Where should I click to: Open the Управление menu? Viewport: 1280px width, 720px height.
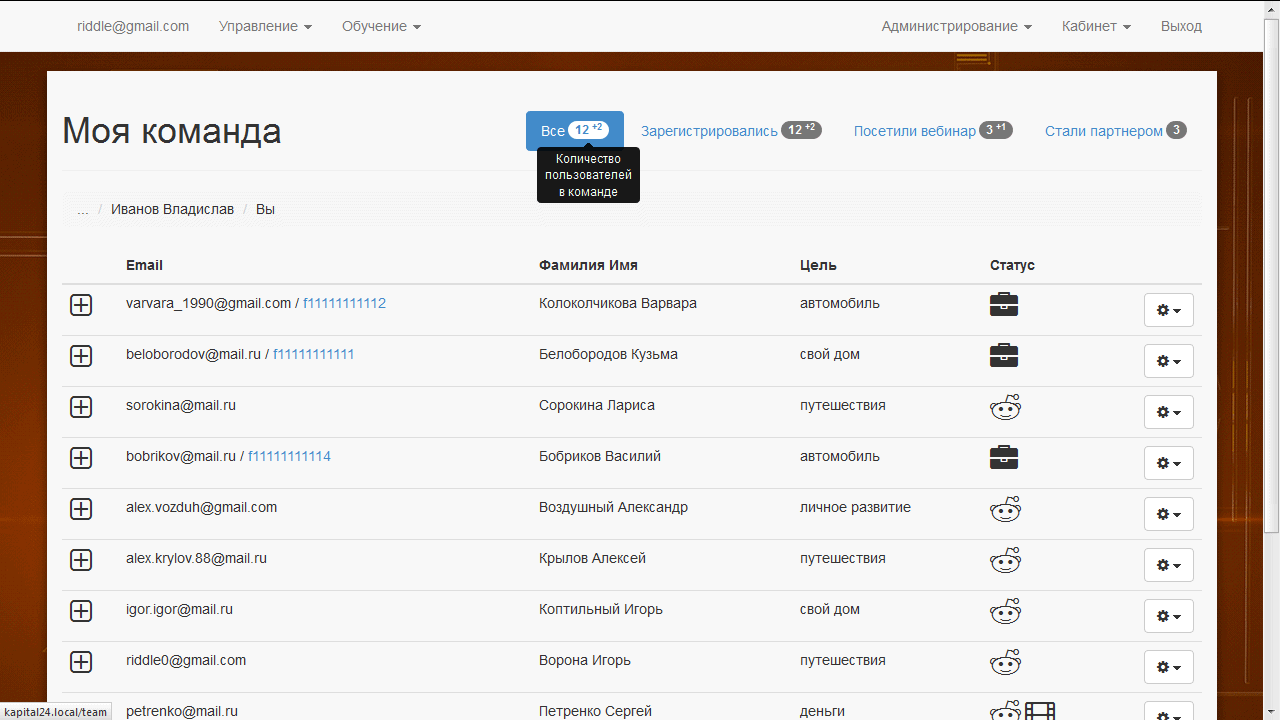(265, 26)
